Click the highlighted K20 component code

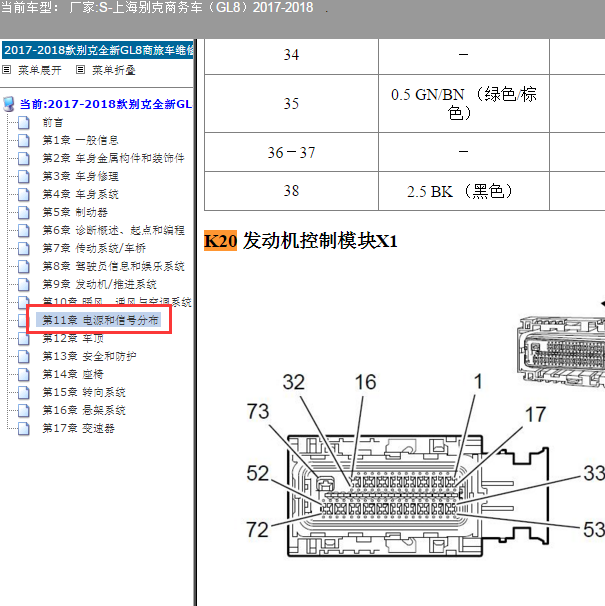click(220, 241)
